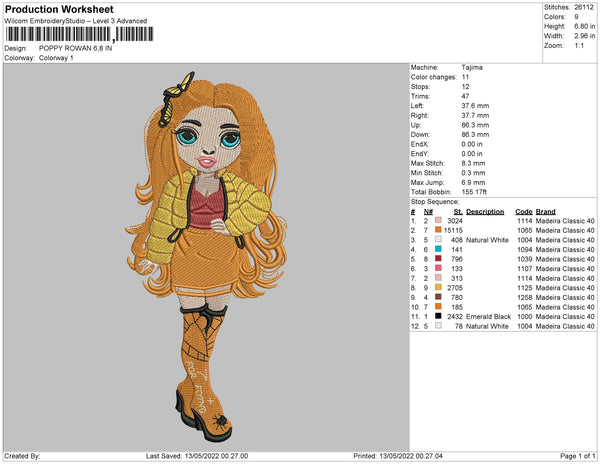Click the Left value '37.6 mm'
Screen dimensions: 600x464
475,106
